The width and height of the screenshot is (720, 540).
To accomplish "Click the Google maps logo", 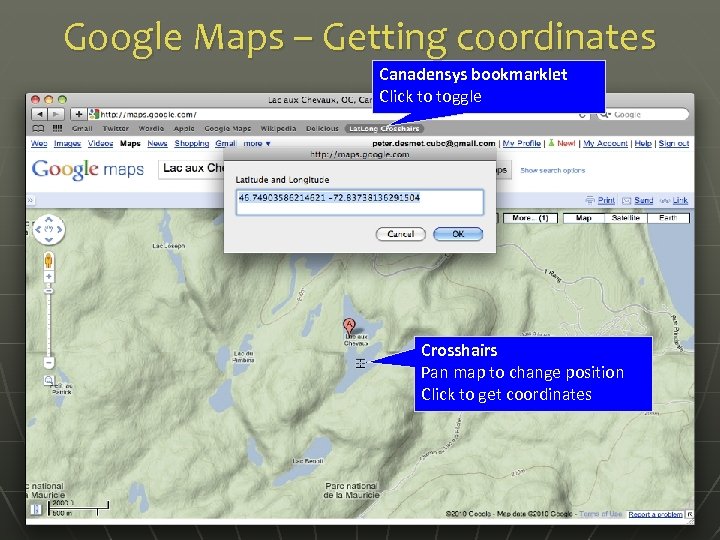I will point(88,169).
